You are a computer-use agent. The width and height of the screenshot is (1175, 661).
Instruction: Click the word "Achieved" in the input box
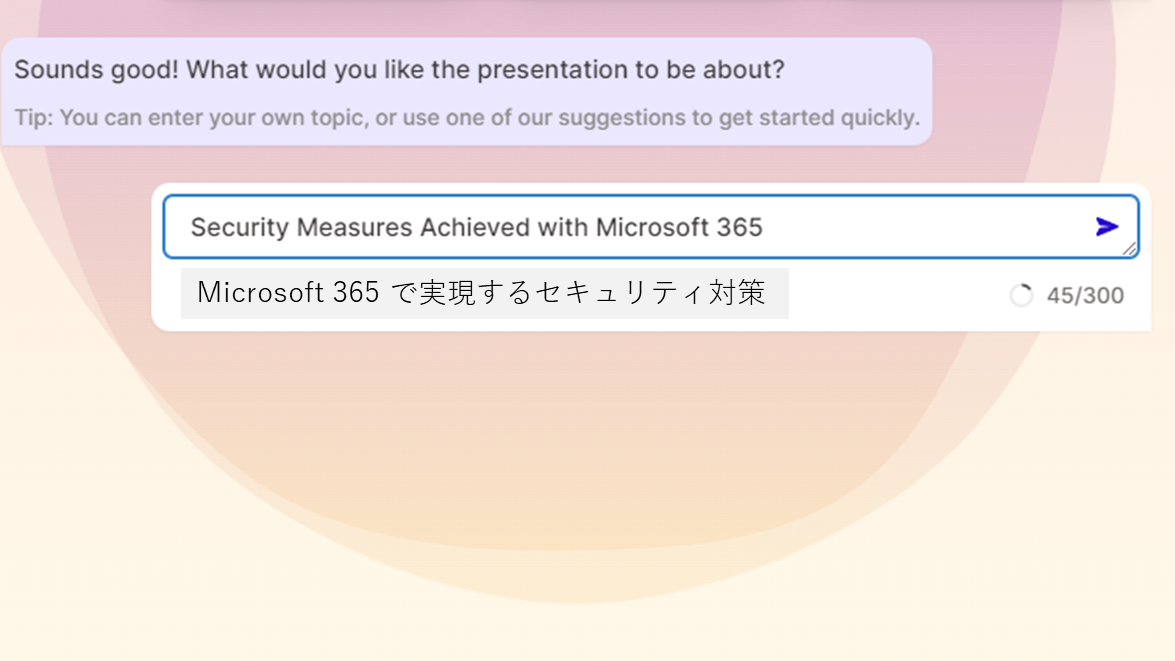coord(475,227)
